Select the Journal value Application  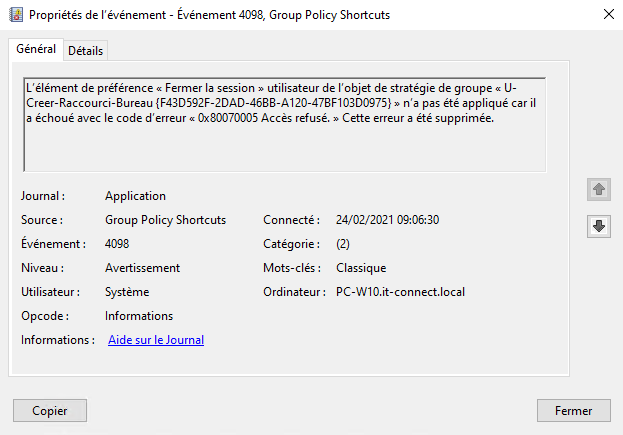coord(135,196)
